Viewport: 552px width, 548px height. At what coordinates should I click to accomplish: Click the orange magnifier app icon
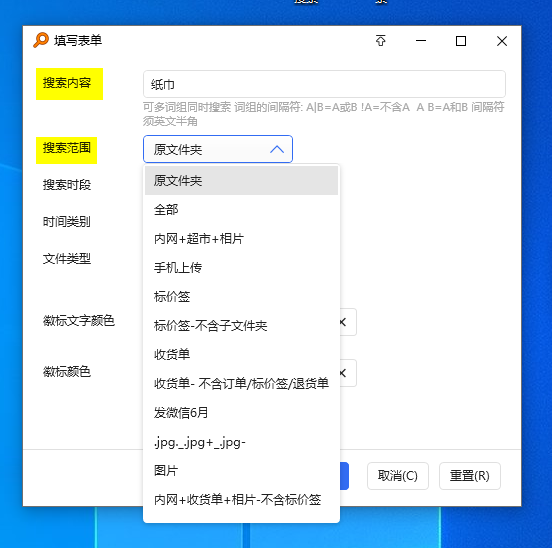tap(41, 40)
